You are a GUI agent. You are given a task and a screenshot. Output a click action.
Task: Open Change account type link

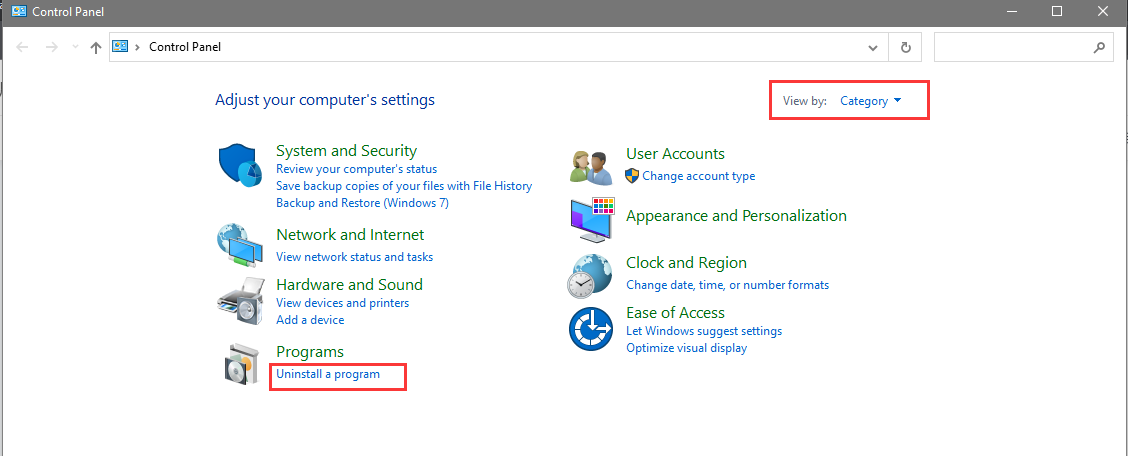[x=699, y=175]
